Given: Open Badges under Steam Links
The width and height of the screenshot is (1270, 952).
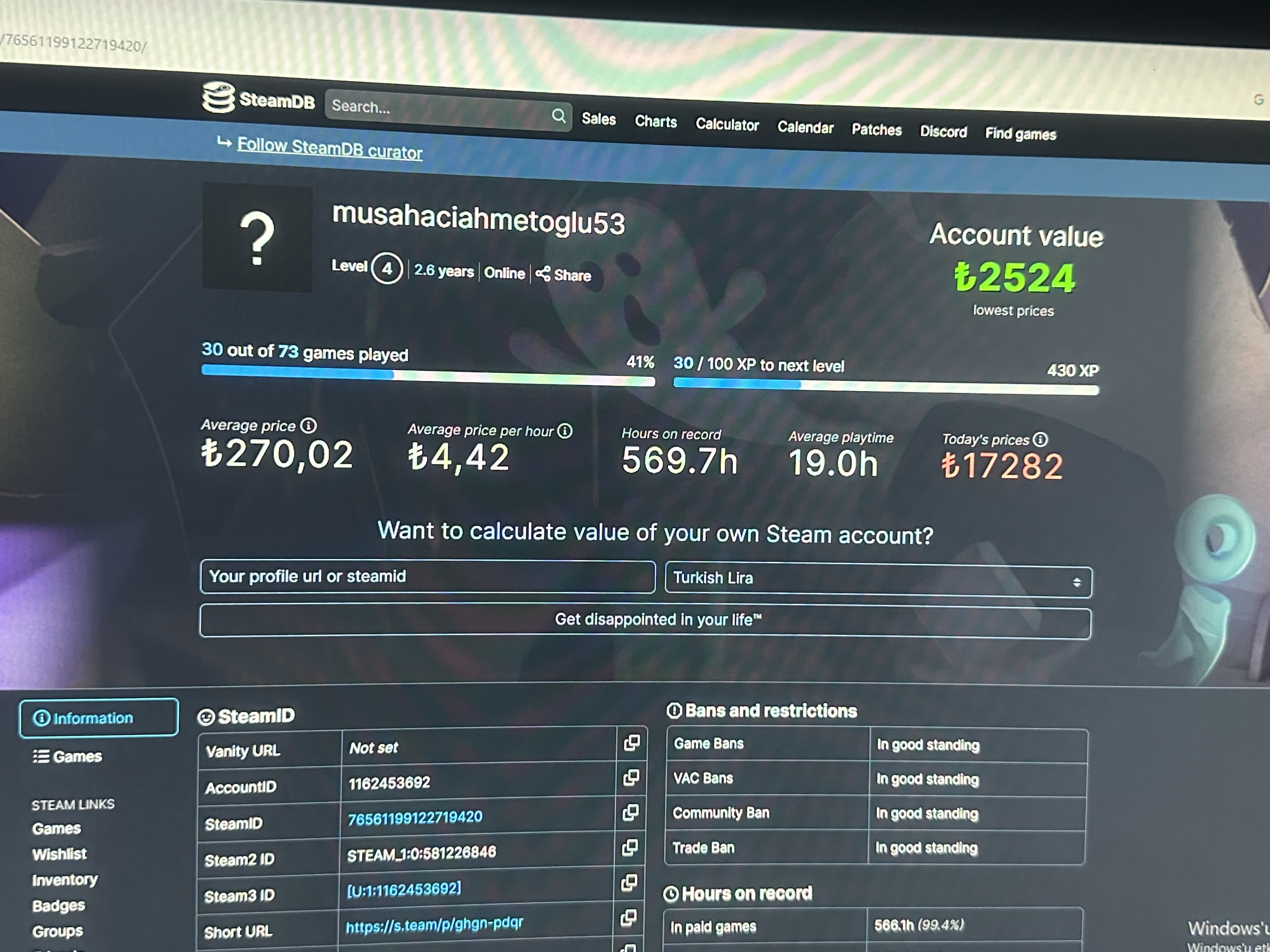Looking at the screenshot, I should (59, 905).
